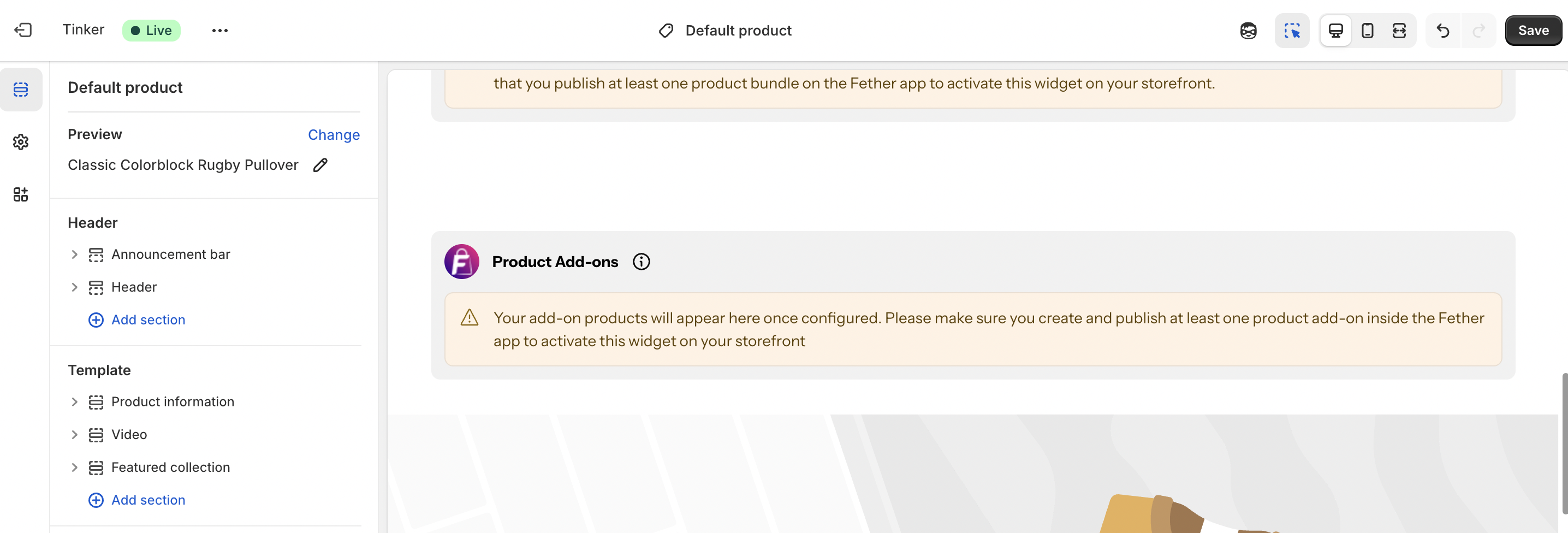The image size is (1568, 533).
Task: Toggle the inspector selection mode
Action: pyautogui.click(x=1292, y=31)
